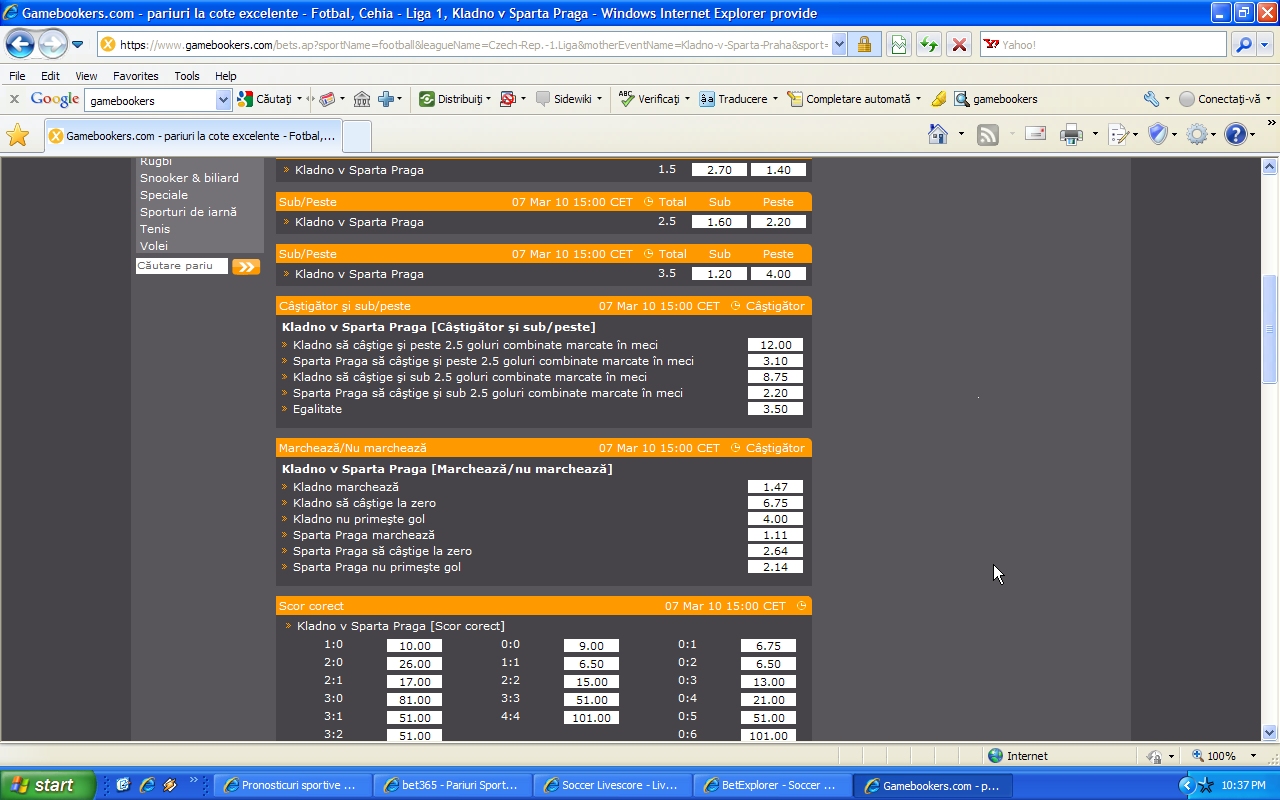Click the Sporturi de iarnă sidebar link

(188, 212)
